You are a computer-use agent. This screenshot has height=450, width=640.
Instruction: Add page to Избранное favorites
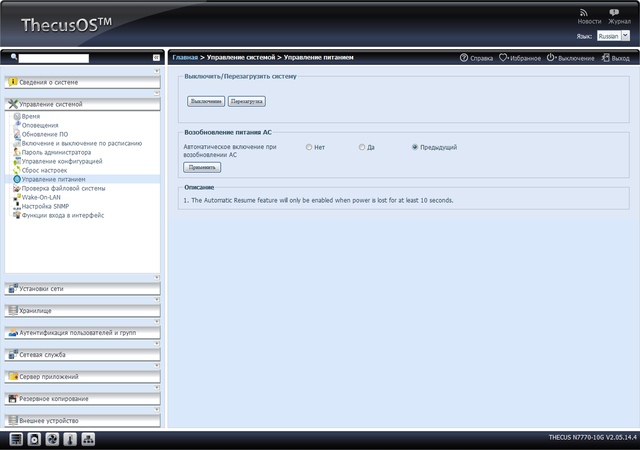(x=520, y=58)
